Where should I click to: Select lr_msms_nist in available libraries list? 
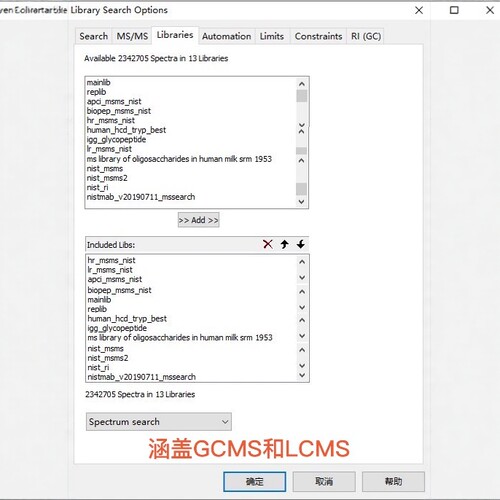tap(109, 149)
